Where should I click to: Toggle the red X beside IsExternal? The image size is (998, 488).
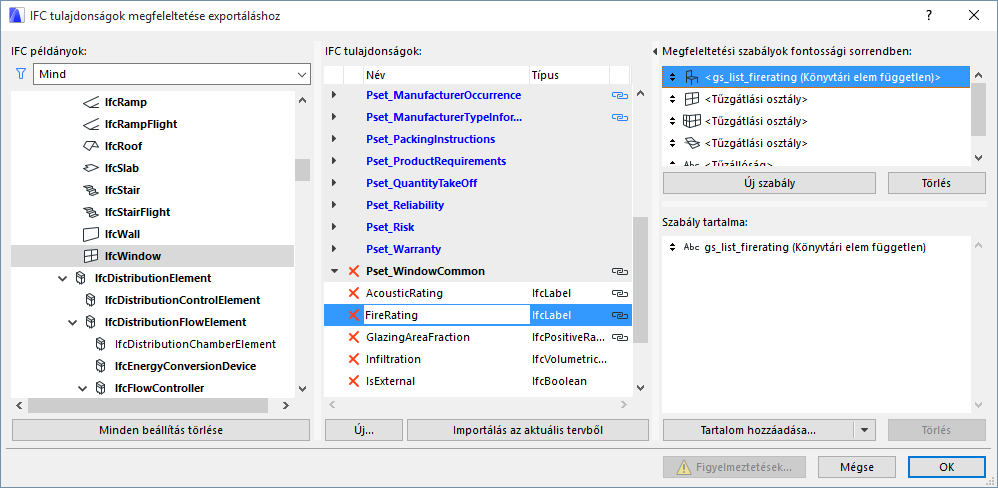(x=352, y=381)
